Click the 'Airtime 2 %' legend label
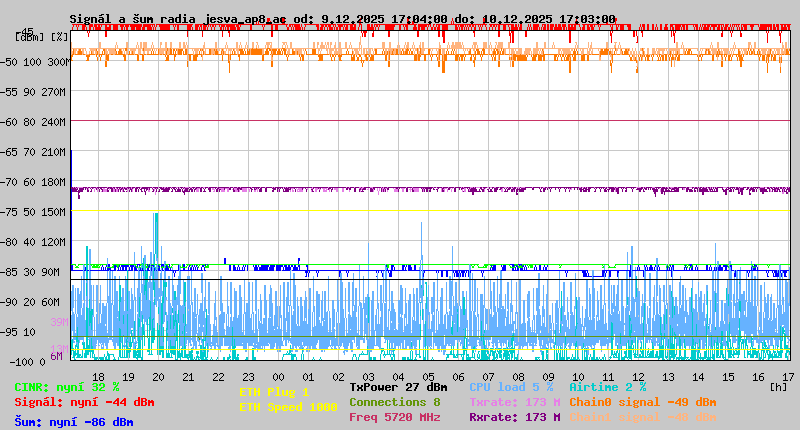The width and height of the screenshot is (800, 430). (608, 387)
